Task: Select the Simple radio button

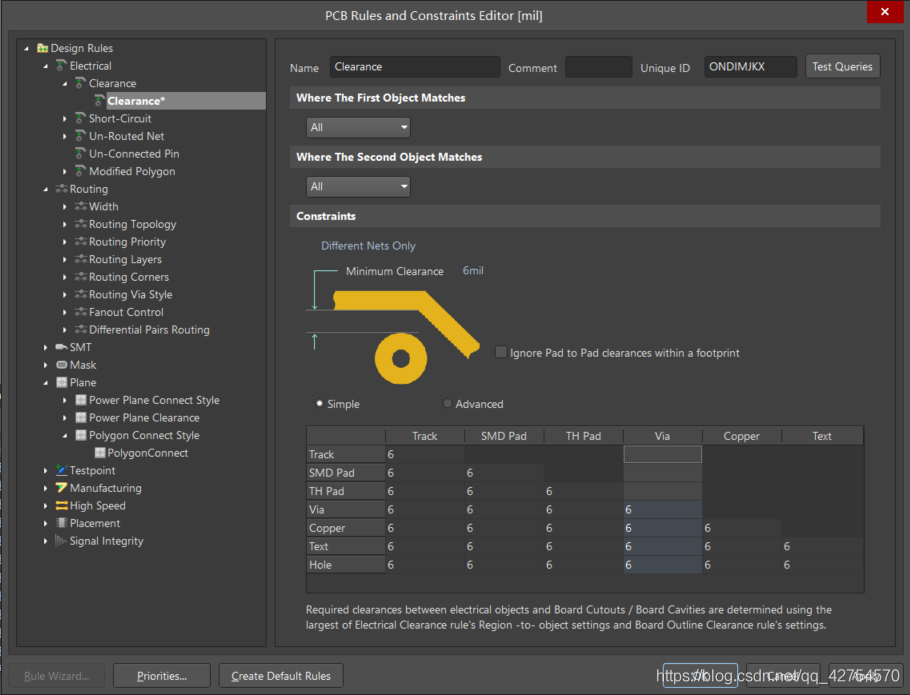Action: pos(319,403)
